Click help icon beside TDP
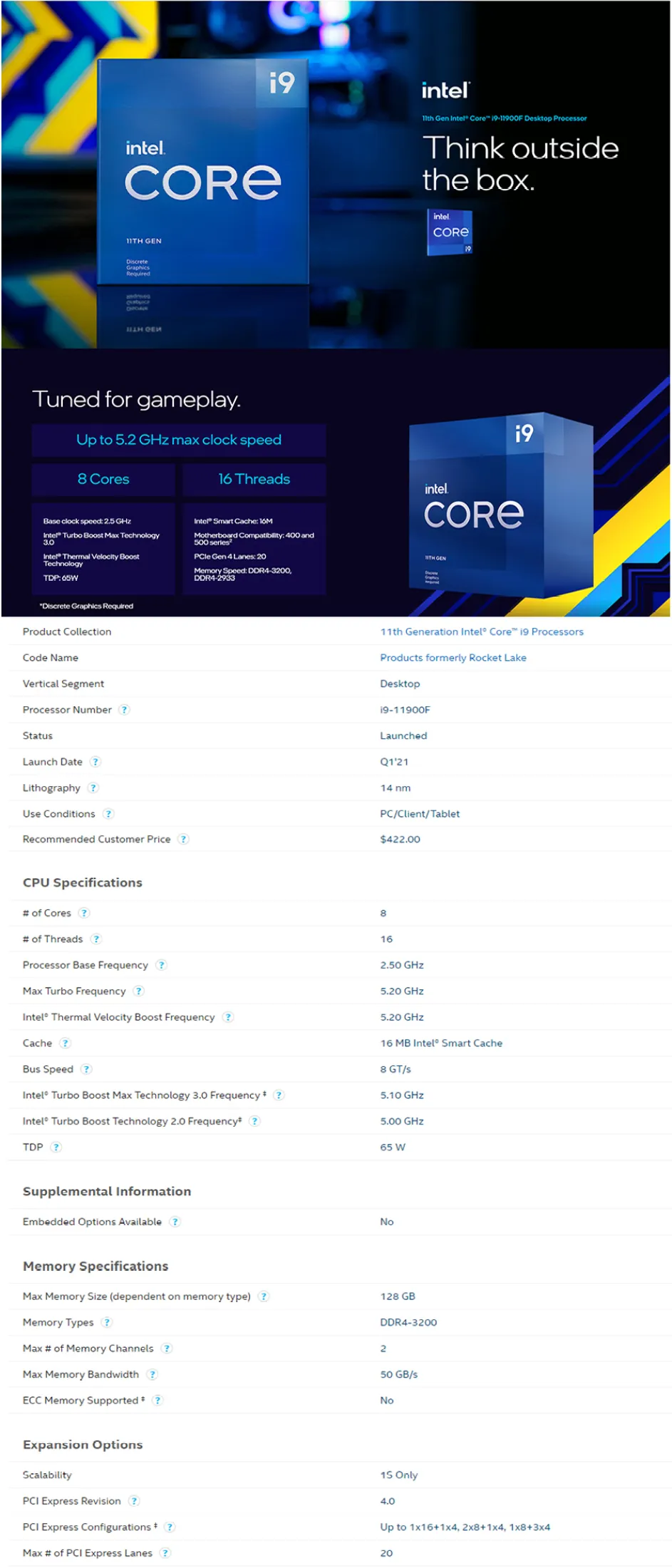The width and height of the screenshot is (672, 1568). pyautogui.click(x=56, y=1147)
